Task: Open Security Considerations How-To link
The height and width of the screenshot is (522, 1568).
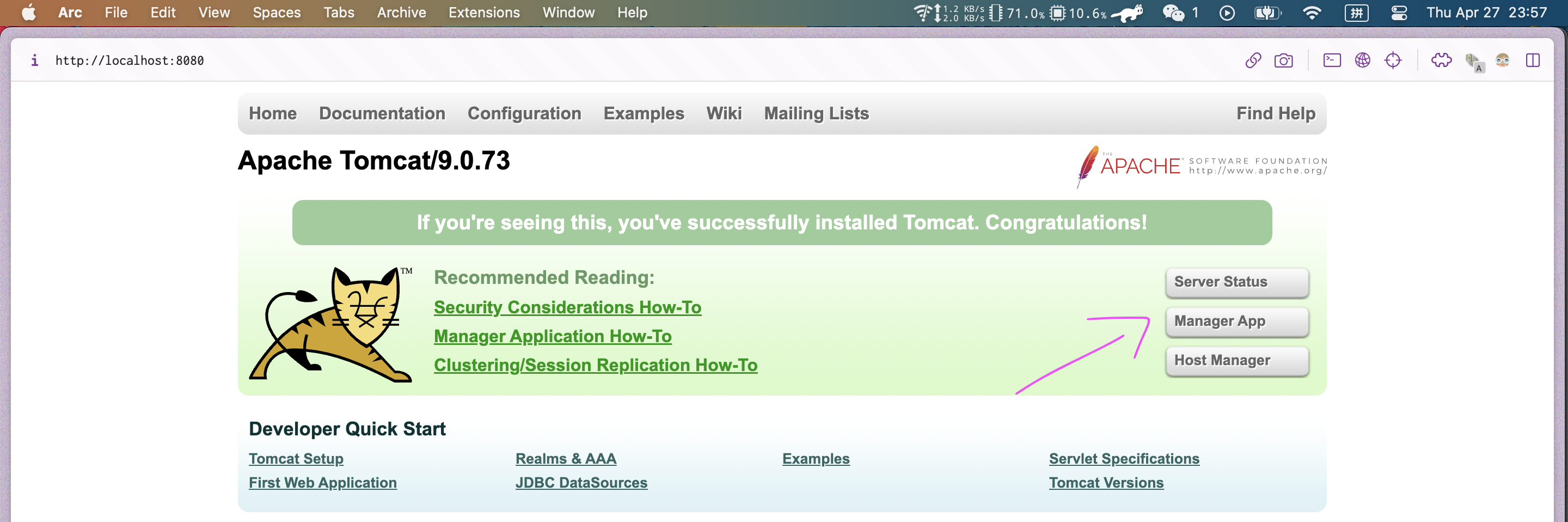Action: [x=567, y=307]
